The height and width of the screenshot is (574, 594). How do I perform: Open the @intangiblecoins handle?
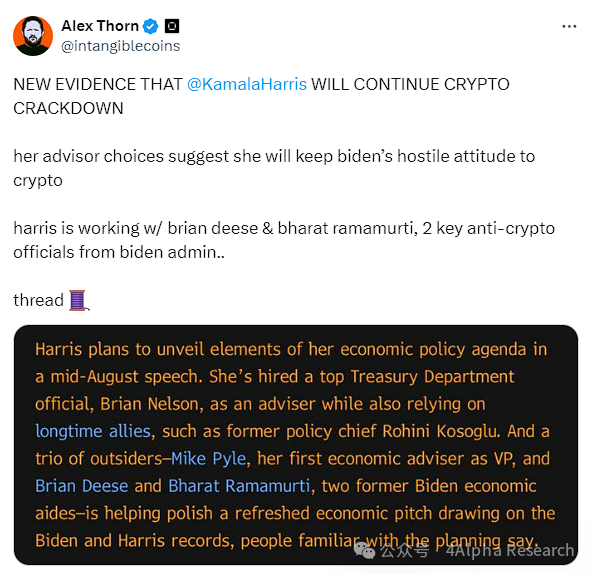click(x=120, y=46)
